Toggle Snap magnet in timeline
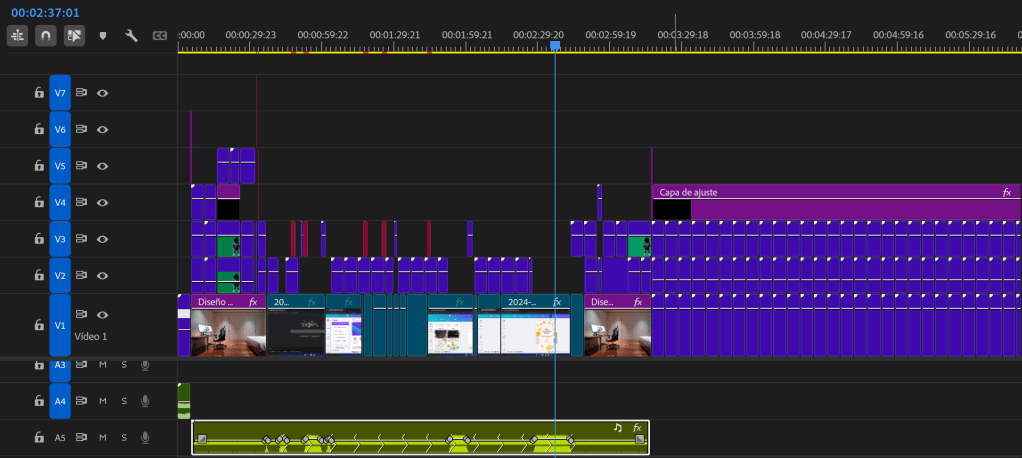 click(x=46, y=35)
